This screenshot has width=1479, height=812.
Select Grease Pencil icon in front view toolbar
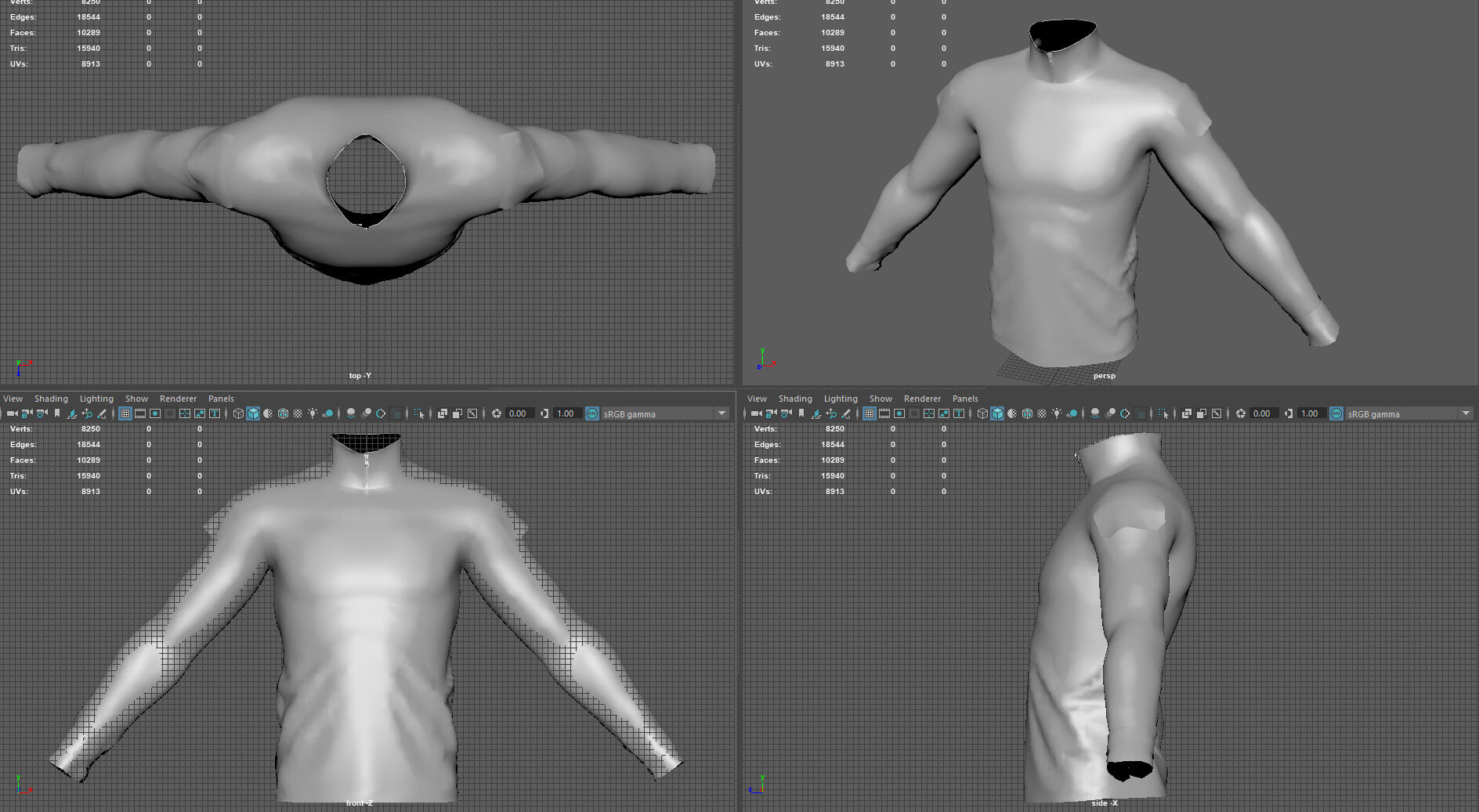coord(102,413)
